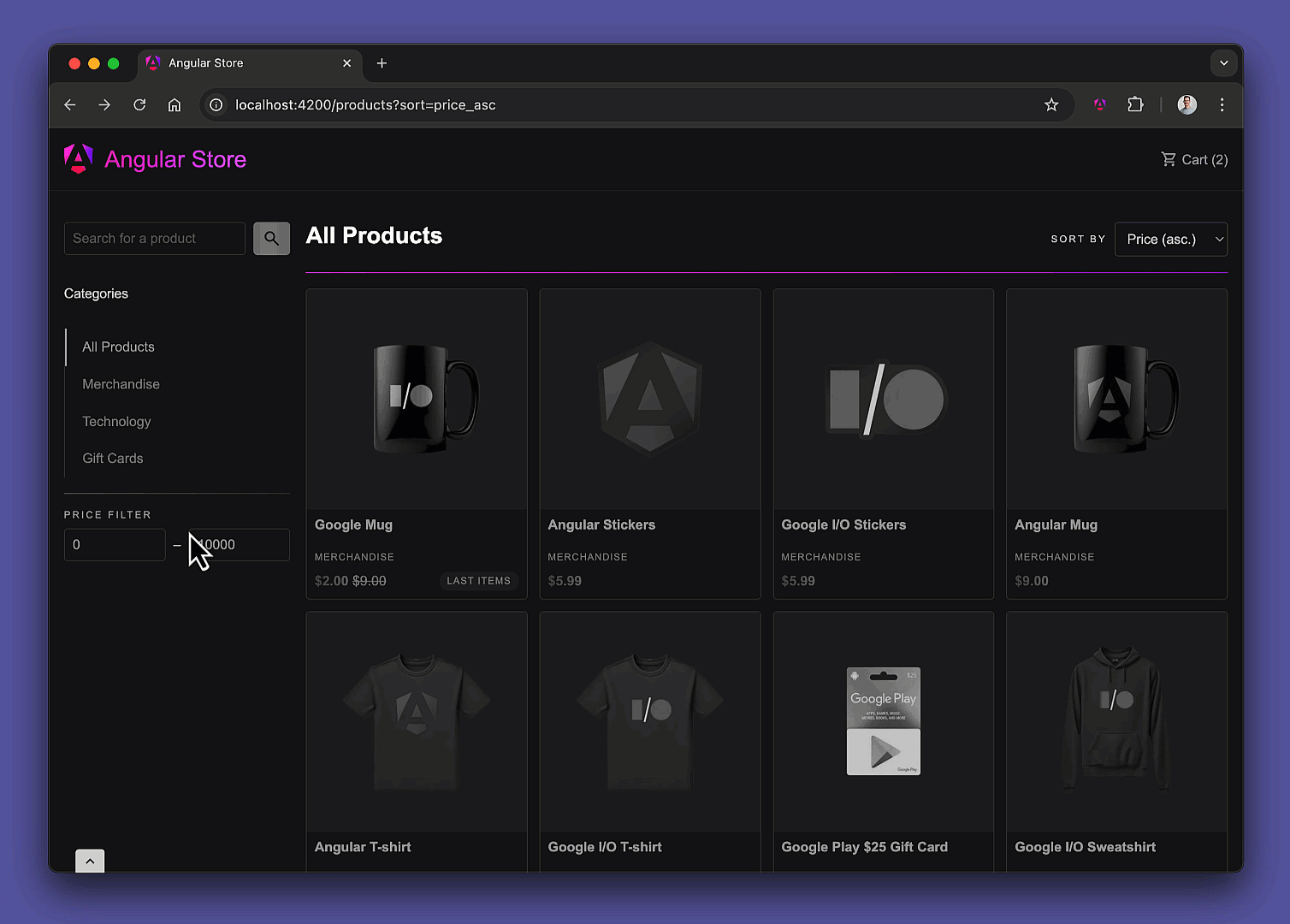
Task: Click the MERCHANDISE label under Google I/O Stickers
Action: pyautogui.click(x=821, y=557)
